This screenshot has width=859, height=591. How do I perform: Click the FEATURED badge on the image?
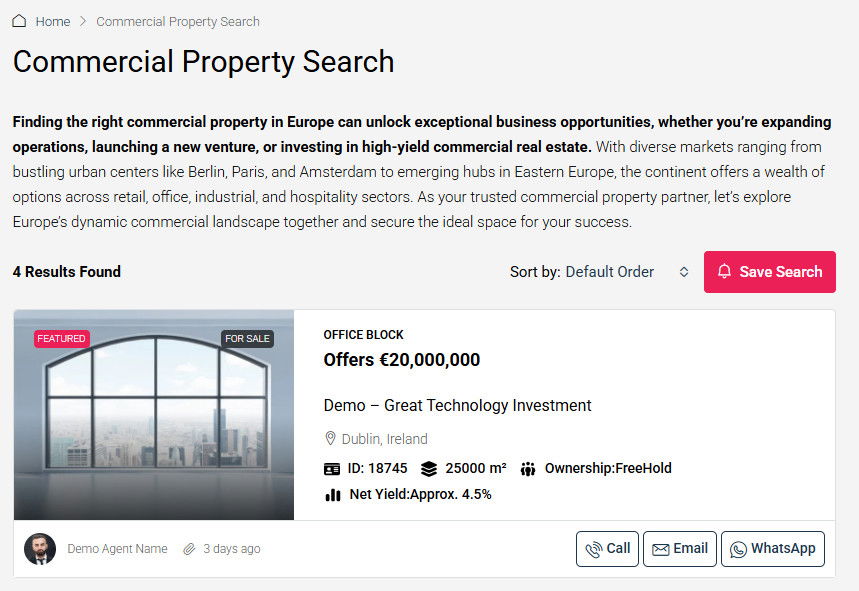tap(61, 339)
